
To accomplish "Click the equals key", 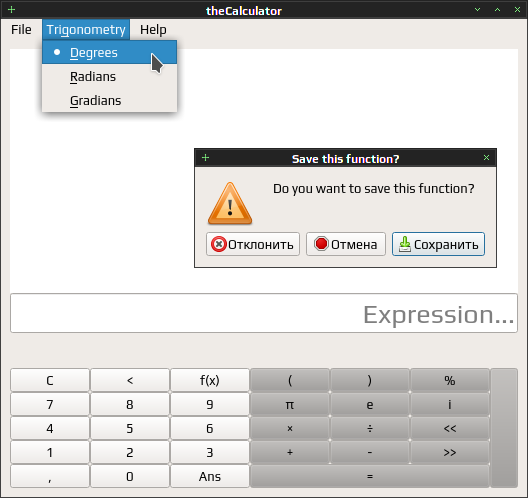I will coord(370,476).
